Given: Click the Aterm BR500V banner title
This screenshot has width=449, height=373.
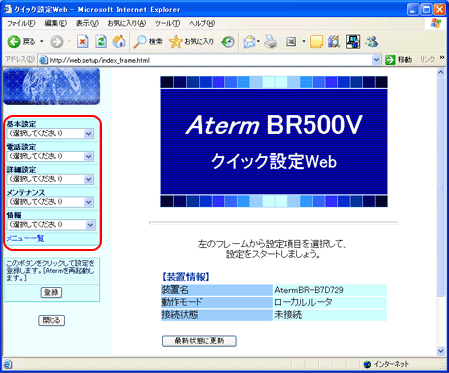Looking at the screenshot, I should coord(274,125).
